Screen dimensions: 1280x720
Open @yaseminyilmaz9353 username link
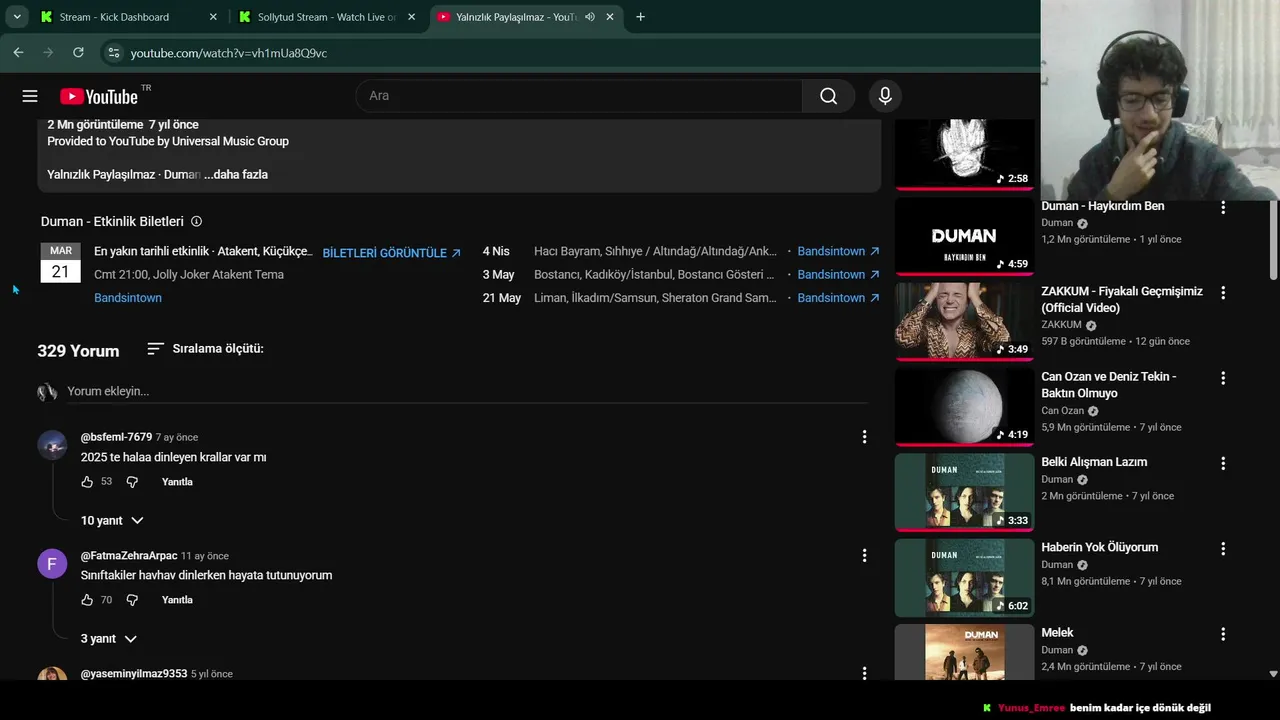134,674
